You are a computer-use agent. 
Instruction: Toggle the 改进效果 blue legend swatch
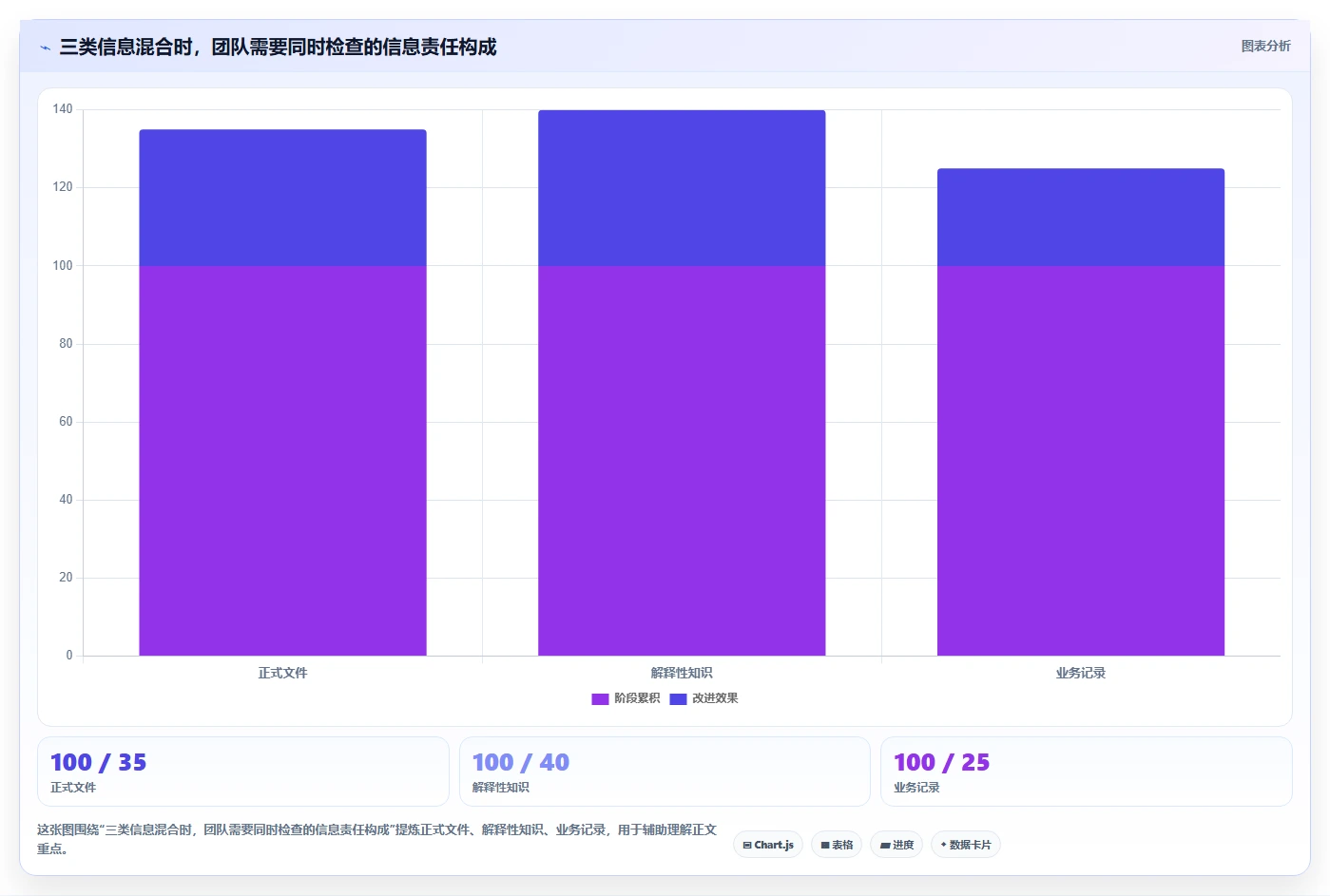678,698
